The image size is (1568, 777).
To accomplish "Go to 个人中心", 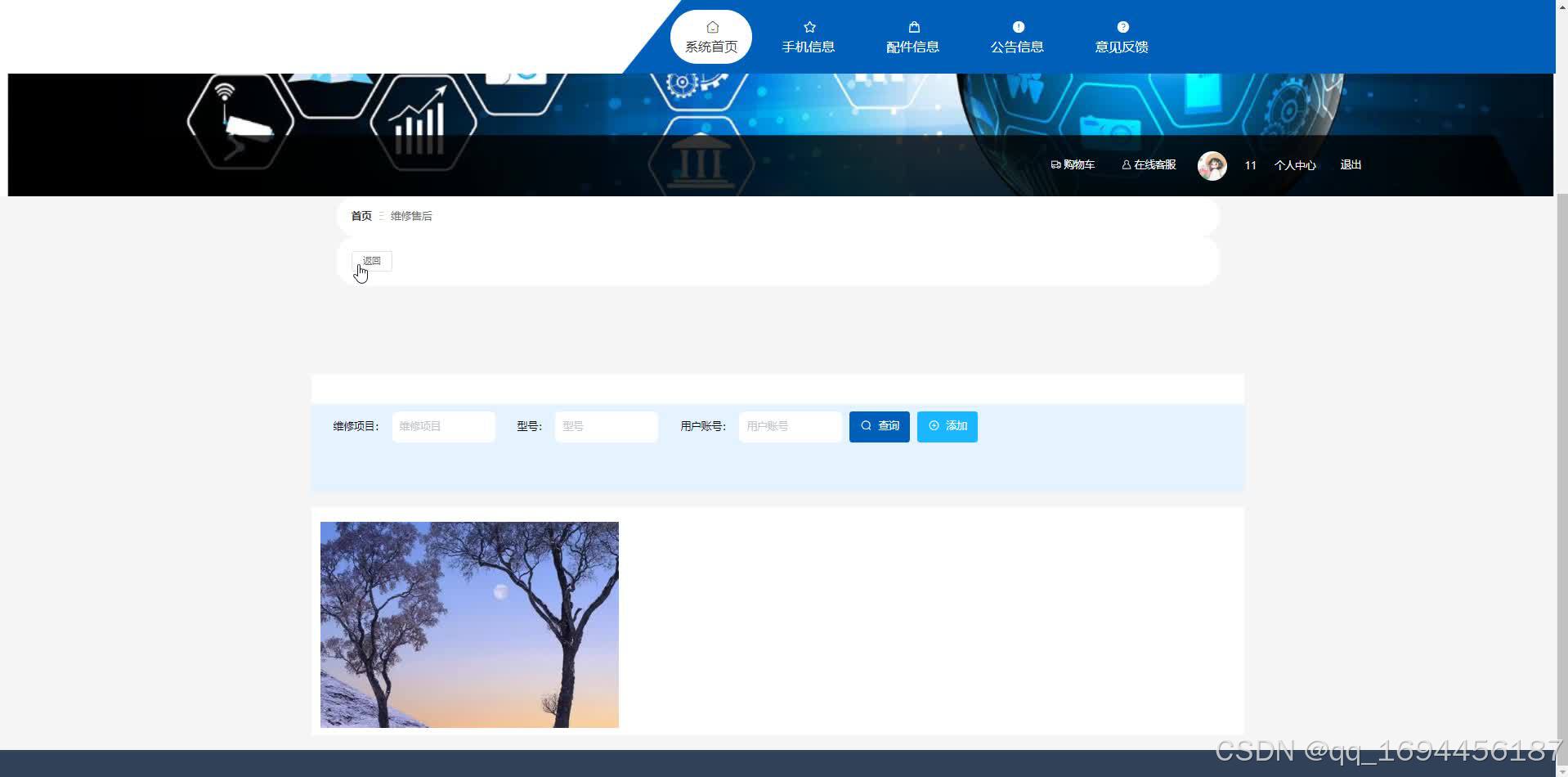I will point(1295,165).
